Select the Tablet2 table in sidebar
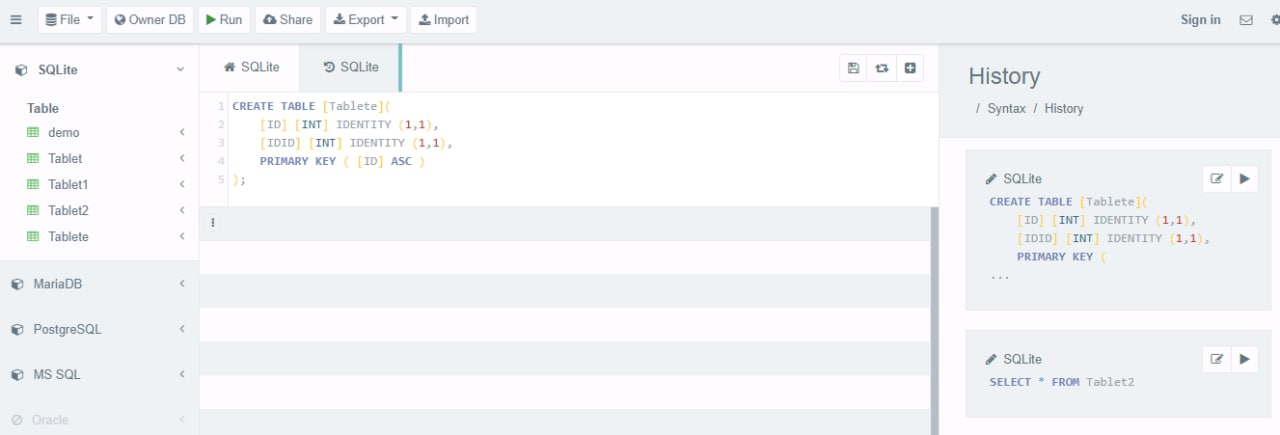This screenshot has height=435, width=1280. (68, 210)
